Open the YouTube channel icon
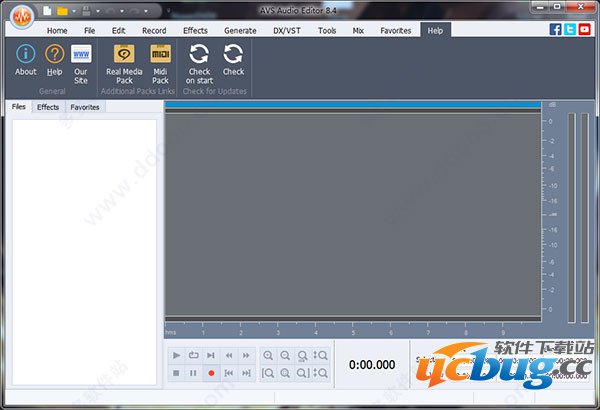The height and width of the screenshot is (410, 600). 584,29
